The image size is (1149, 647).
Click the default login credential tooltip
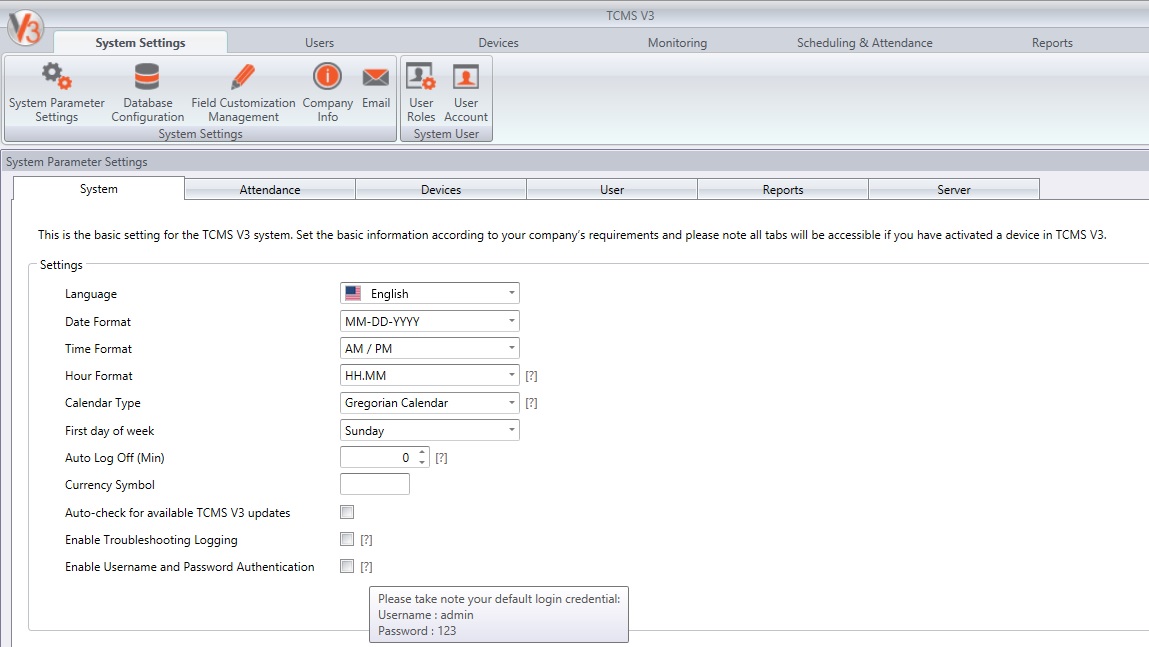click(x=499, y=614)
